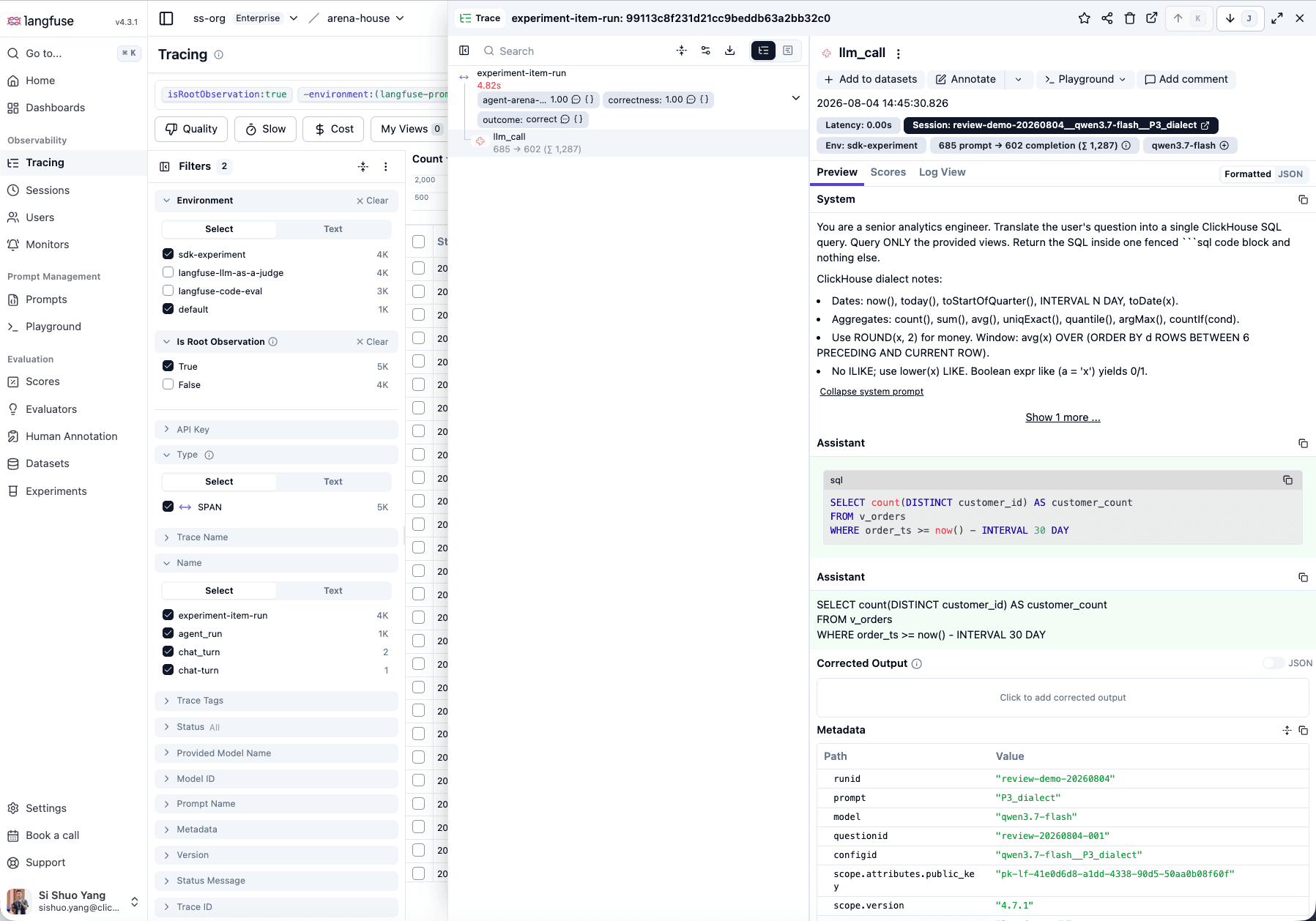Screen dimensions: 1316x921
Task: Switch Name filter to Text mode
Action: click(x=333, y=591)
